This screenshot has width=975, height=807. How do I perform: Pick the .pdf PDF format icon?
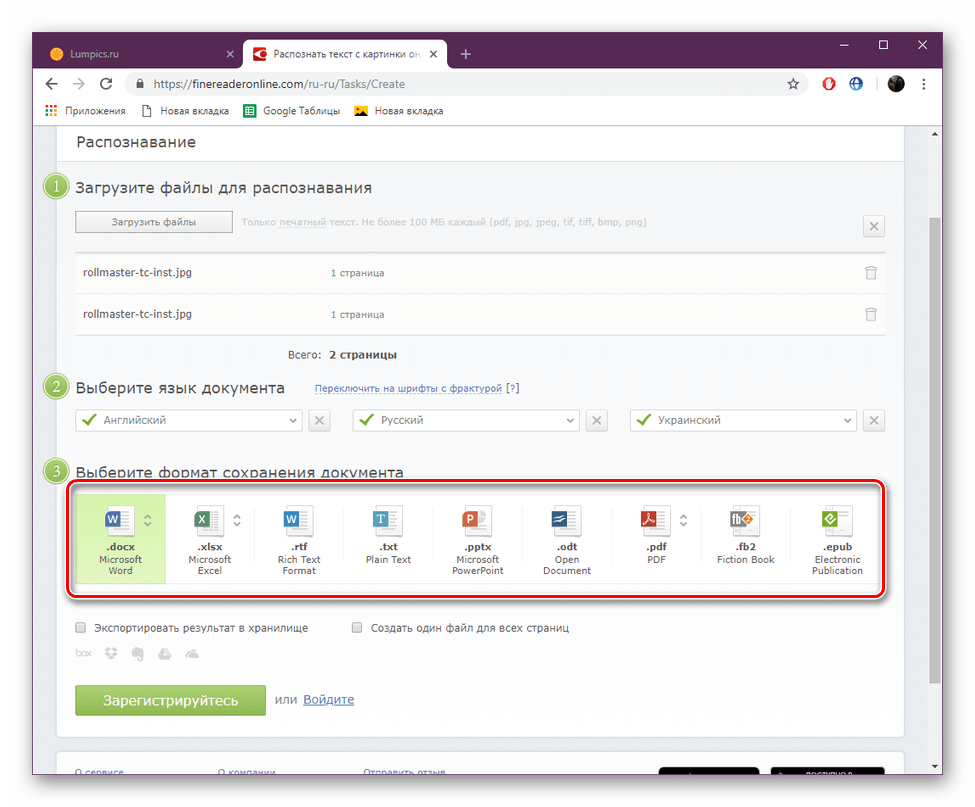[x=655, y=521]
